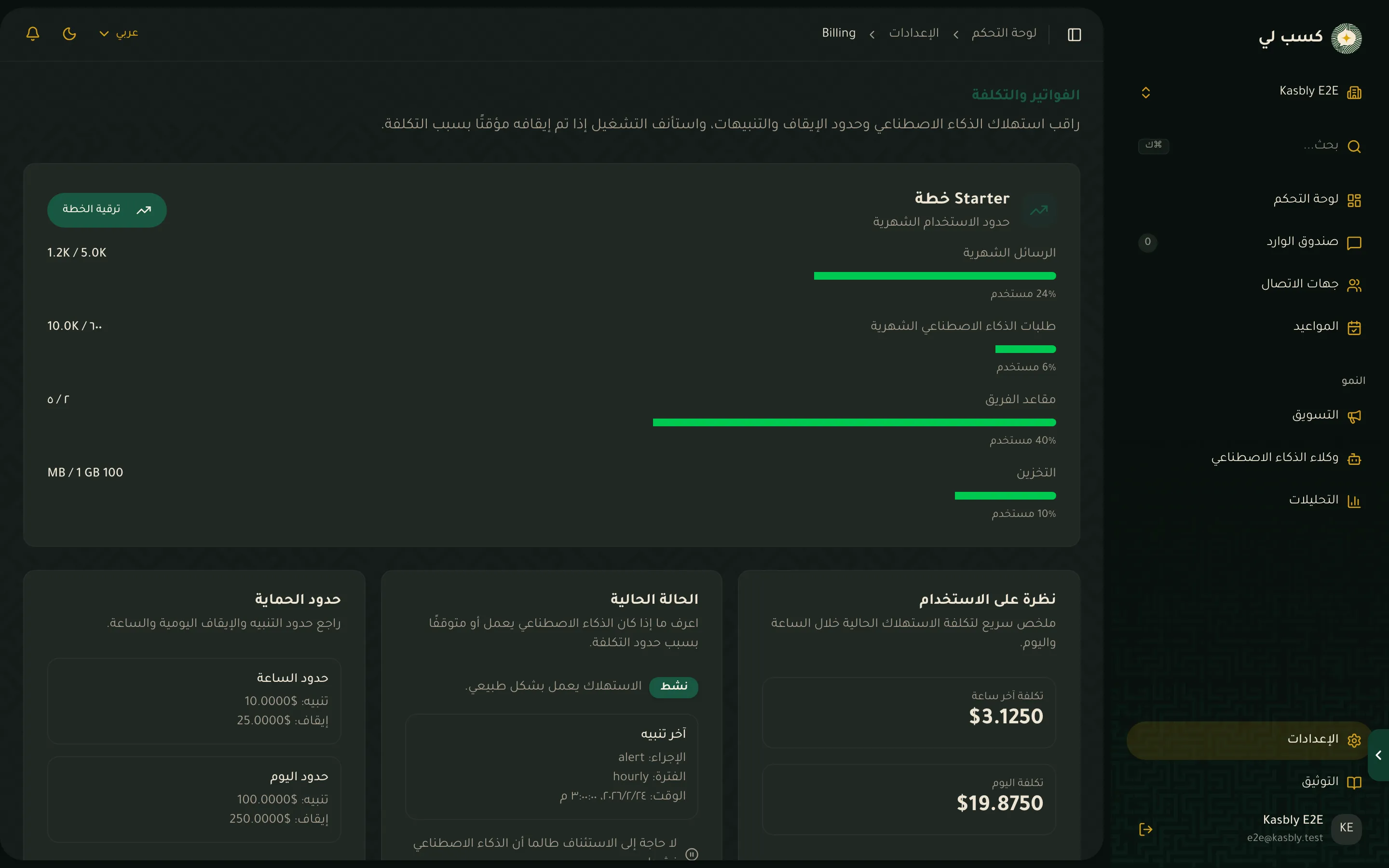Open صندوق الوارد in sidebar
This screenshot has height=868, width=1389.
[1251, 242]
